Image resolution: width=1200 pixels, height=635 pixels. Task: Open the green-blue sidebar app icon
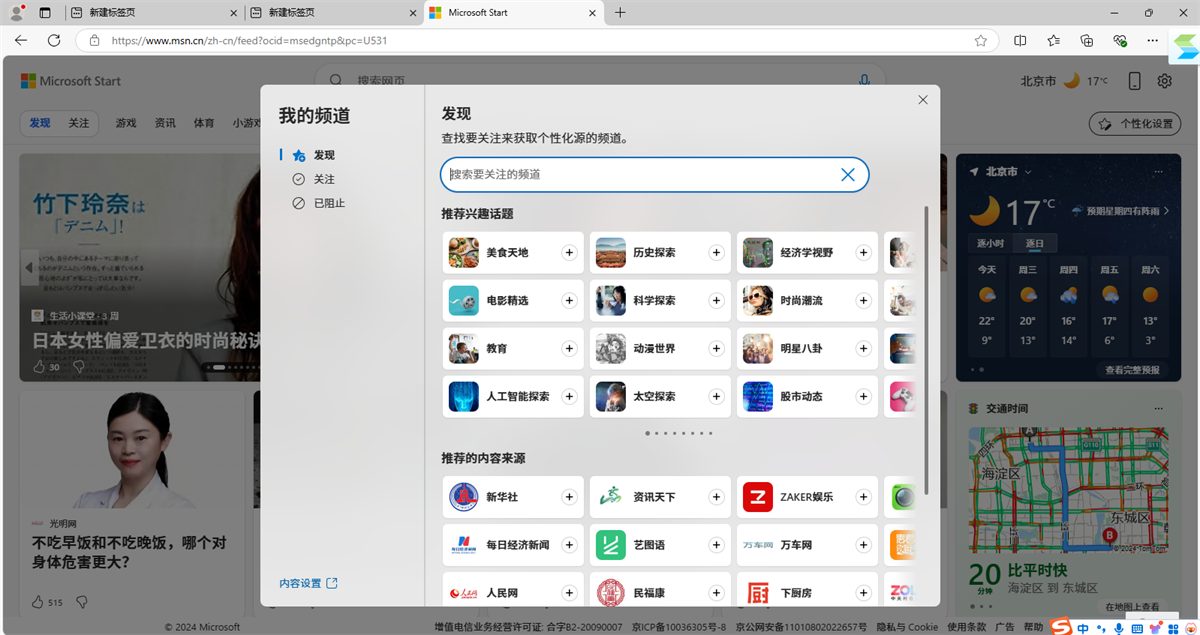(x=1184, y=46)
